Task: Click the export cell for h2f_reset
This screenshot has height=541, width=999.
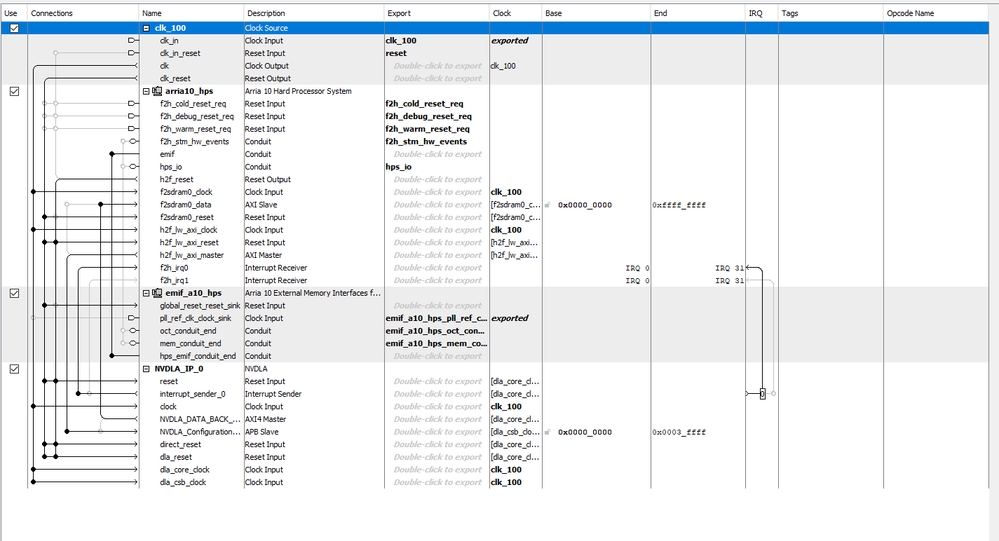Action: pyautogui.click(x=437, y=180)
